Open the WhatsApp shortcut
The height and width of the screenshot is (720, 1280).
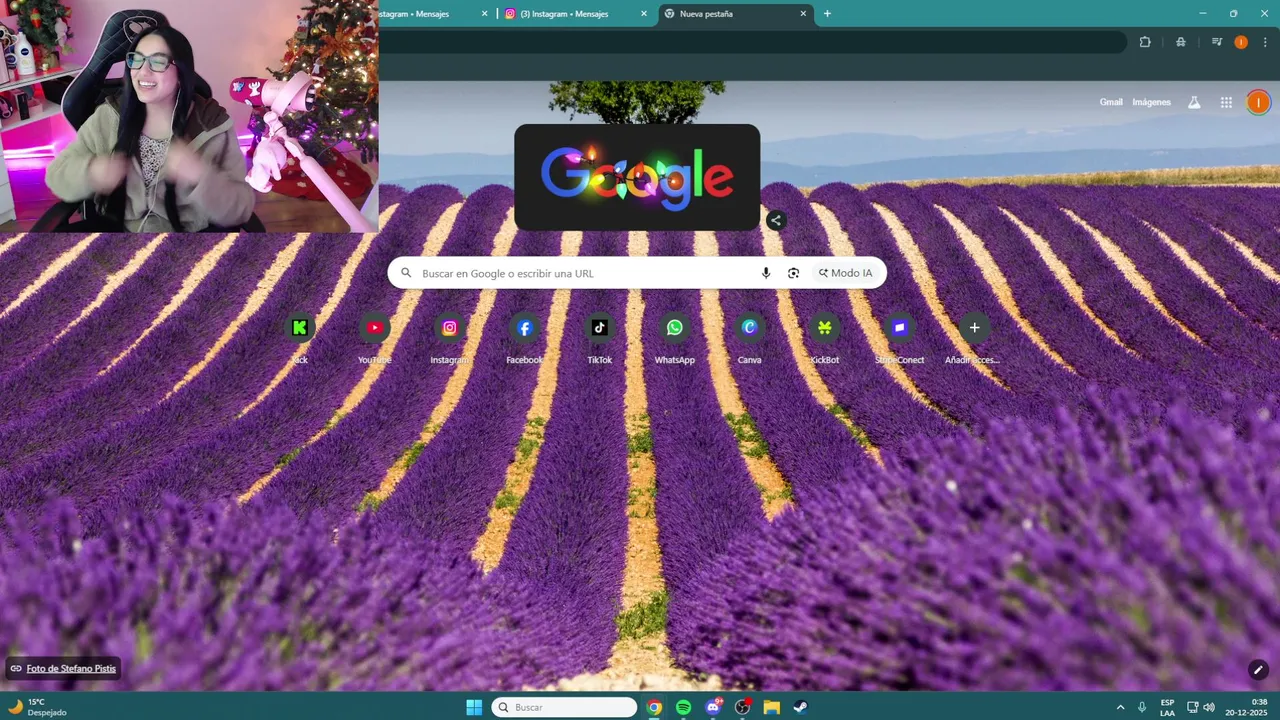point(674,328)
